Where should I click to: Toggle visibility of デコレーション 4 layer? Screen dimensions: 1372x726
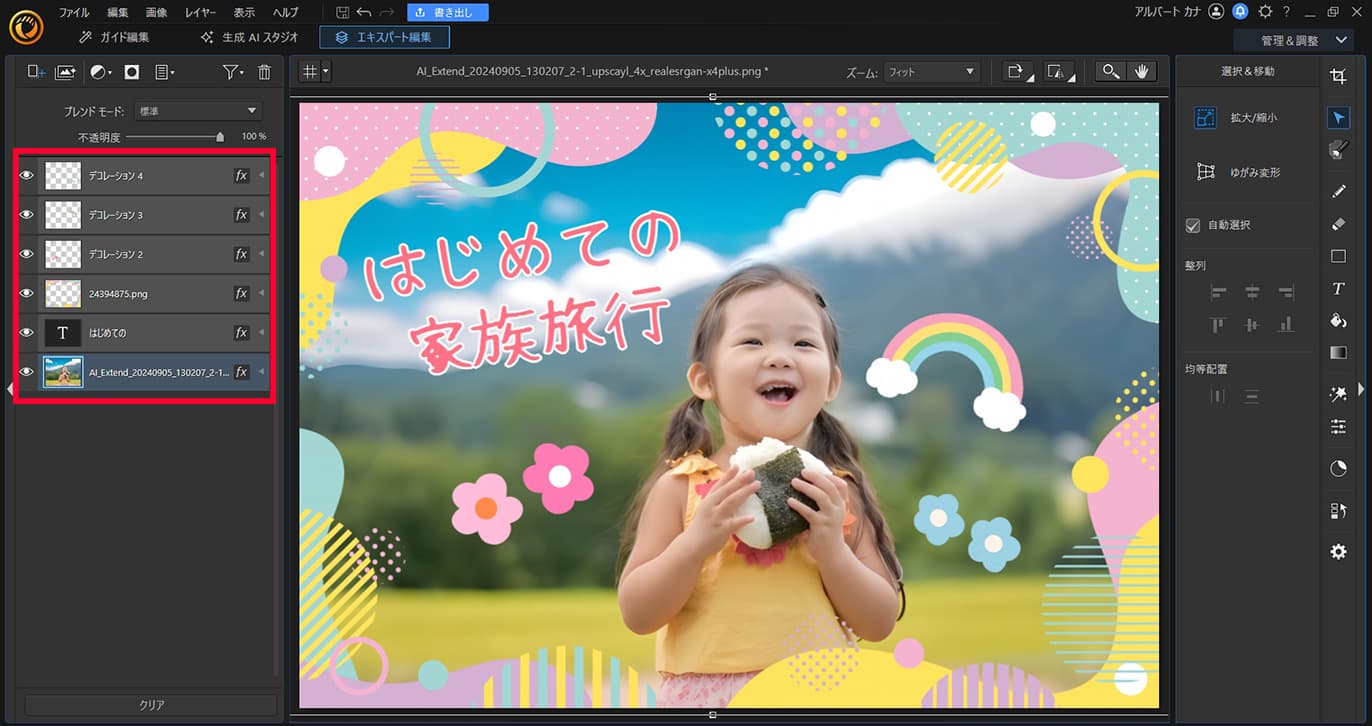[x=27, y=175]
